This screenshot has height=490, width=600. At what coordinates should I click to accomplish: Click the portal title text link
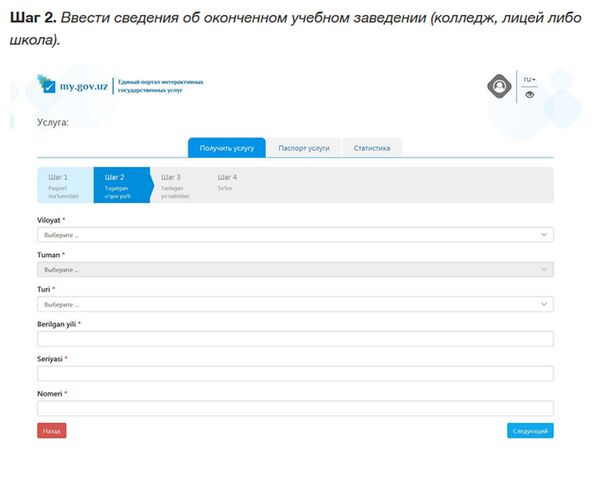pos(160,84)
